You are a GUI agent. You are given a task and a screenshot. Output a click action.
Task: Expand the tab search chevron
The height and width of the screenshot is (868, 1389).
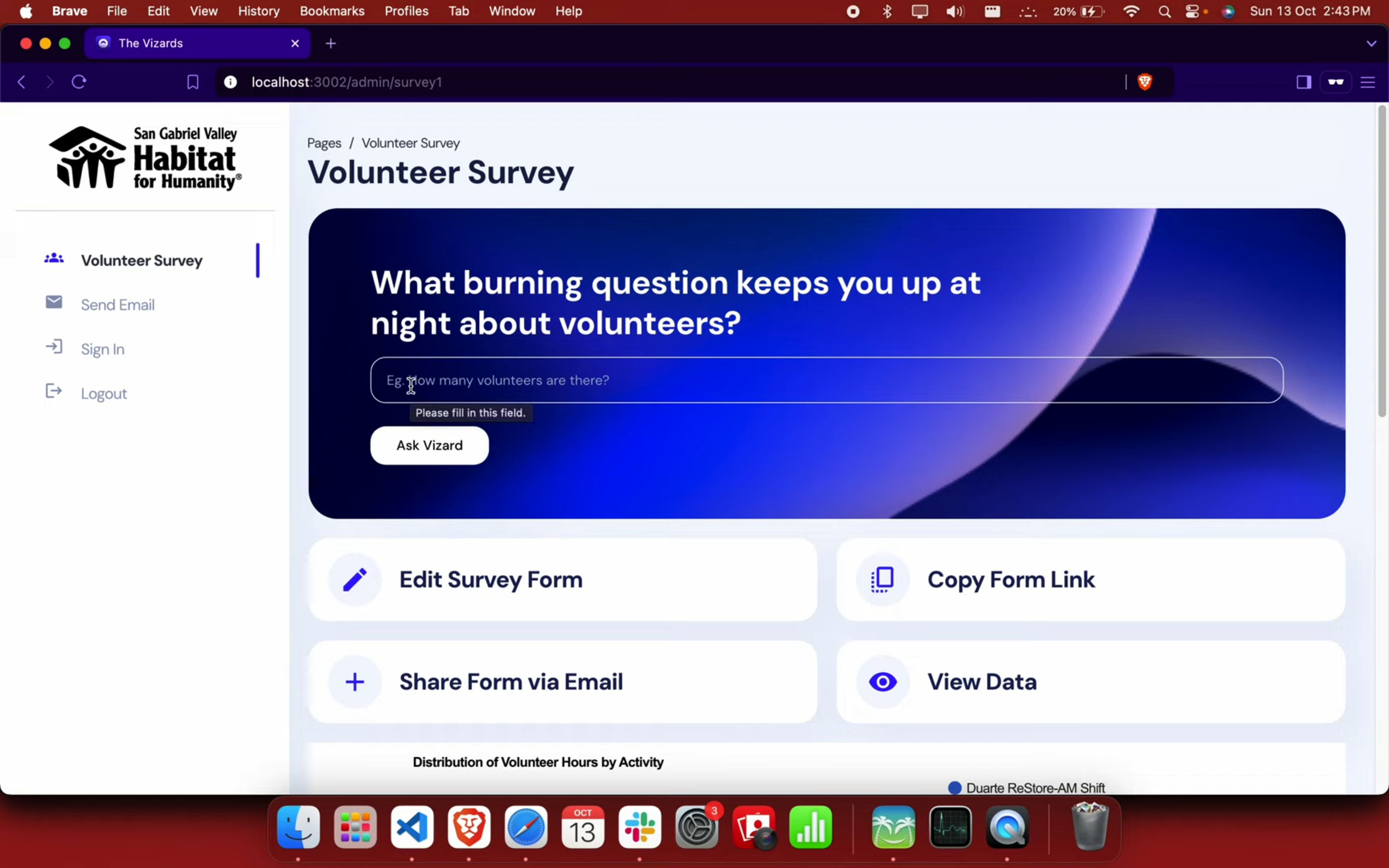click(1371, 43)
